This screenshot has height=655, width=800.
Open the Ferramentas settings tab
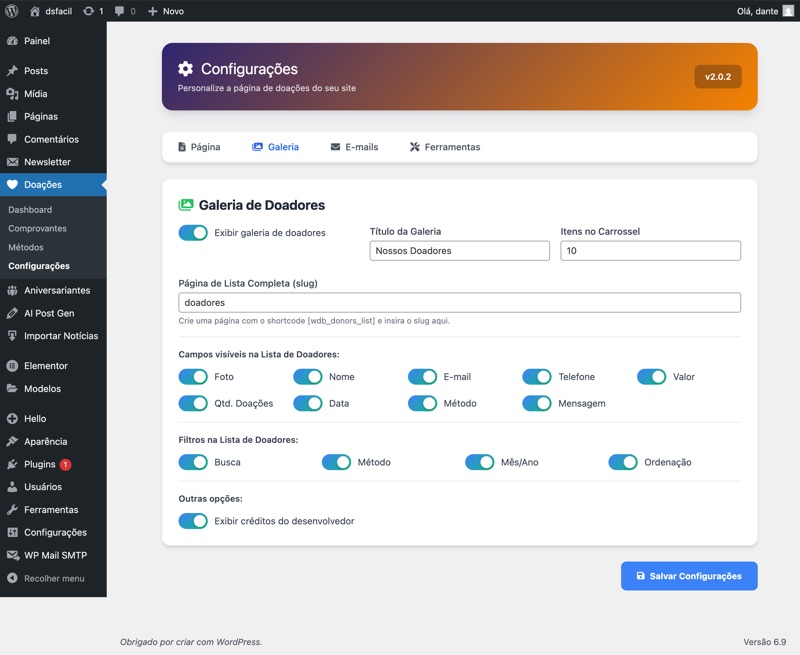click(445, 147)
